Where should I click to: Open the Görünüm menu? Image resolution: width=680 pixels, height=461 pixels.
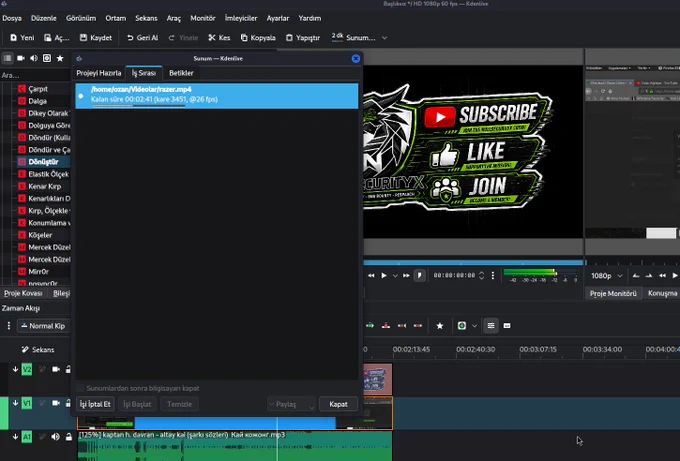pos(81,18)
